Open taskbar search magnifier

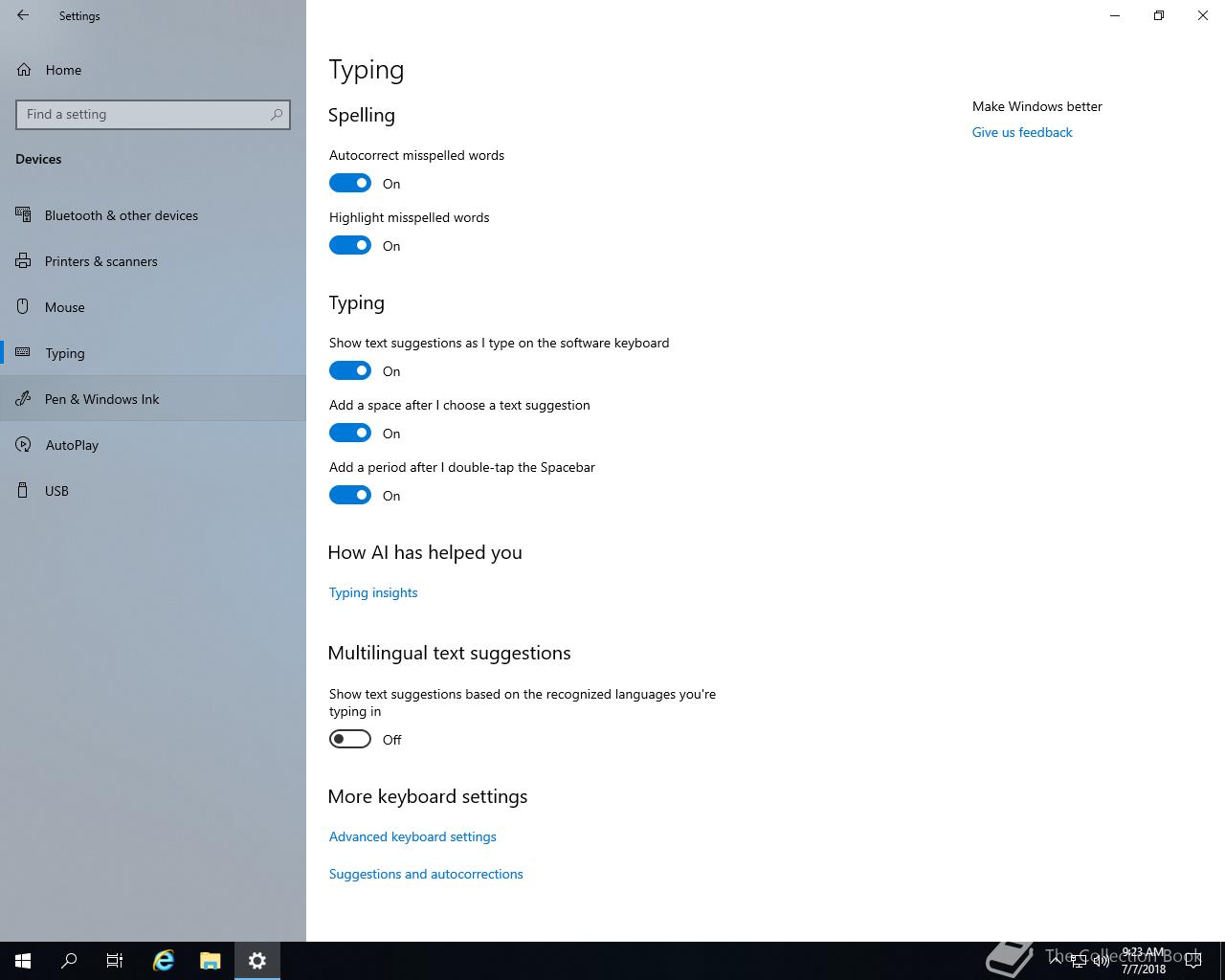click(x=69, y=961)
